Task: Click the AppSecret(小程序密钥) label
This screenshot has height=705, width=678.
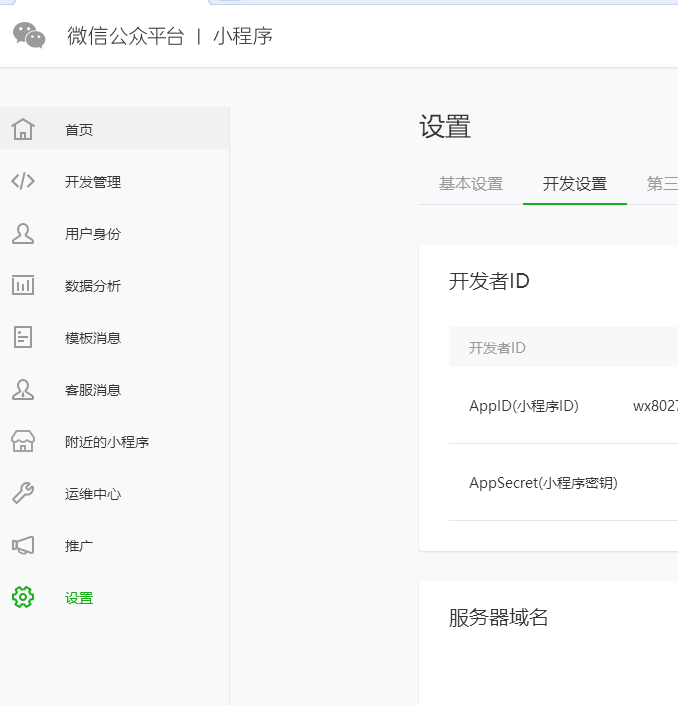Action: coord(543,483)
